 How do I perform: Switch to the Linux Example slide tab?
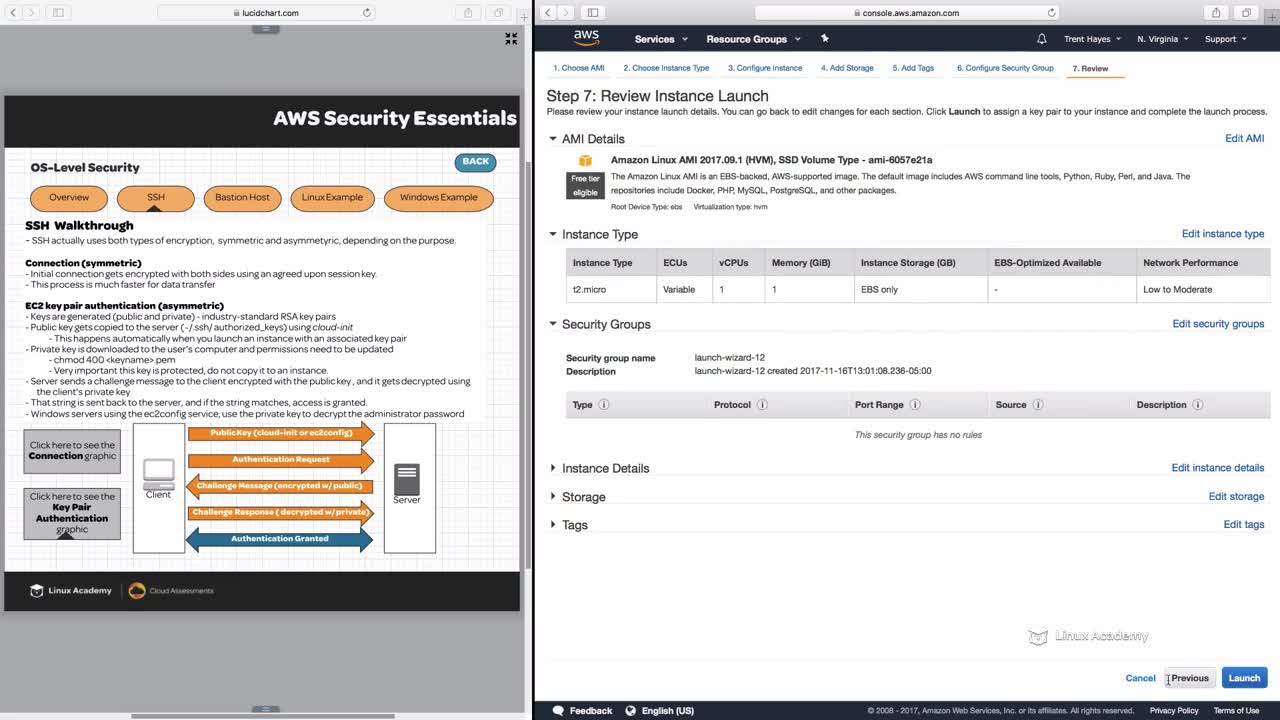coord(332,197)
